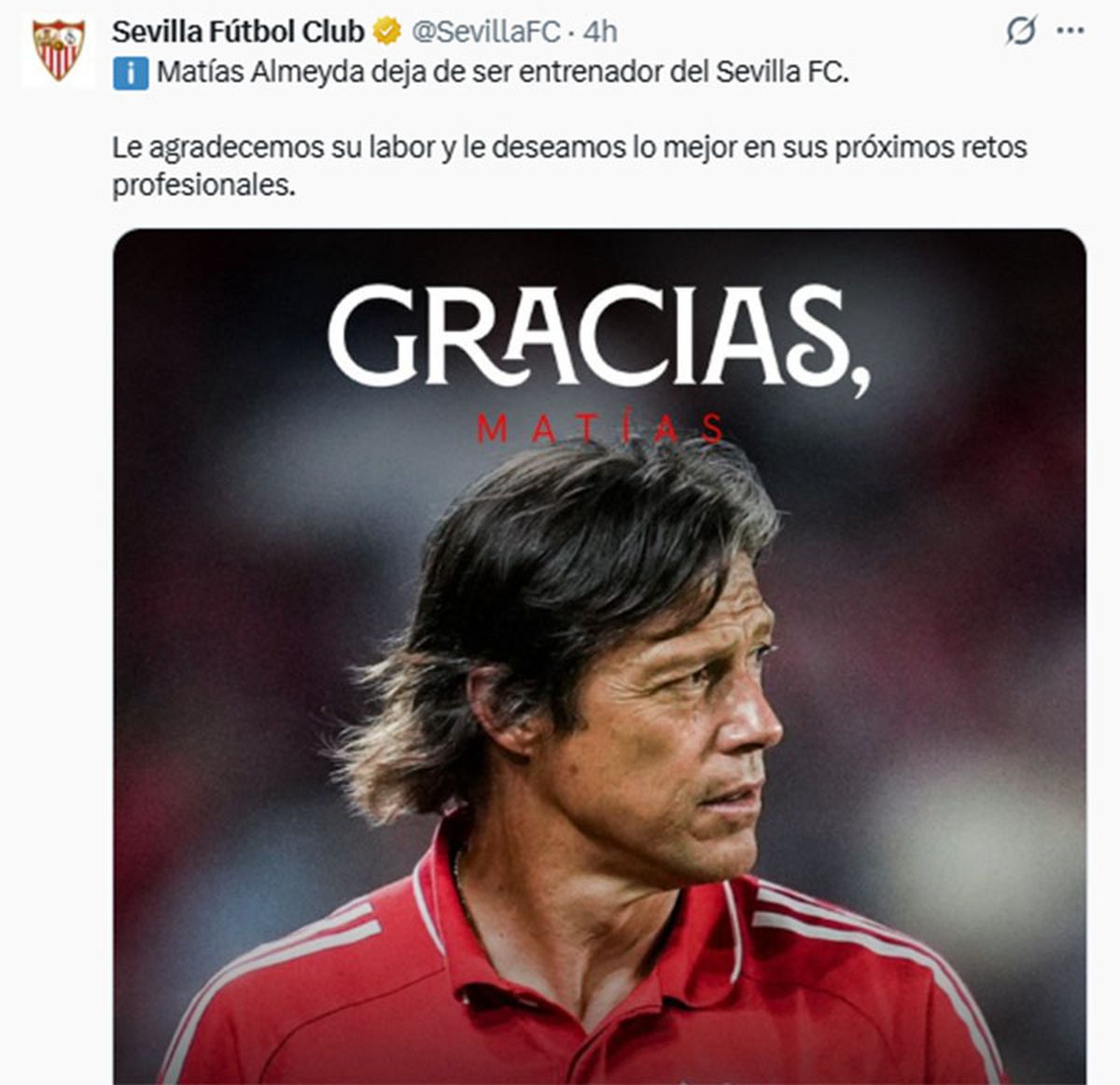Image resolution: width=1120 pixels, height=1085 pixels.
Task: Open the post via the 4h timestamp
Action: [x=600, y=32]
